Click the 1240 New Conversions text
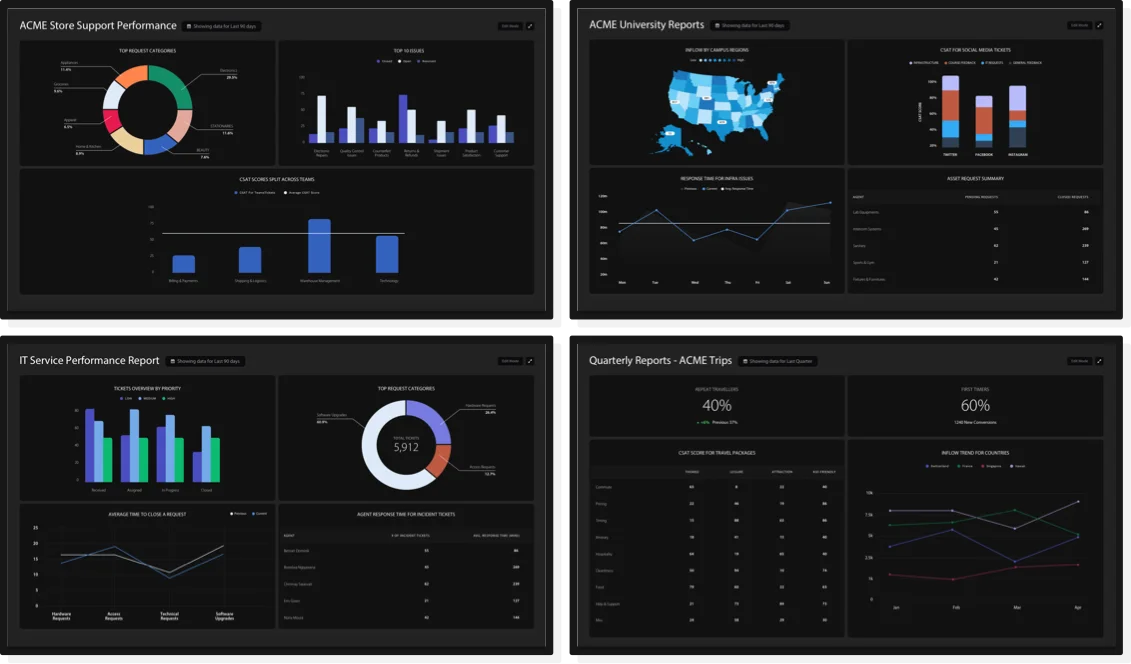This screenshot has height=664, width=1131. pos(975,422)
